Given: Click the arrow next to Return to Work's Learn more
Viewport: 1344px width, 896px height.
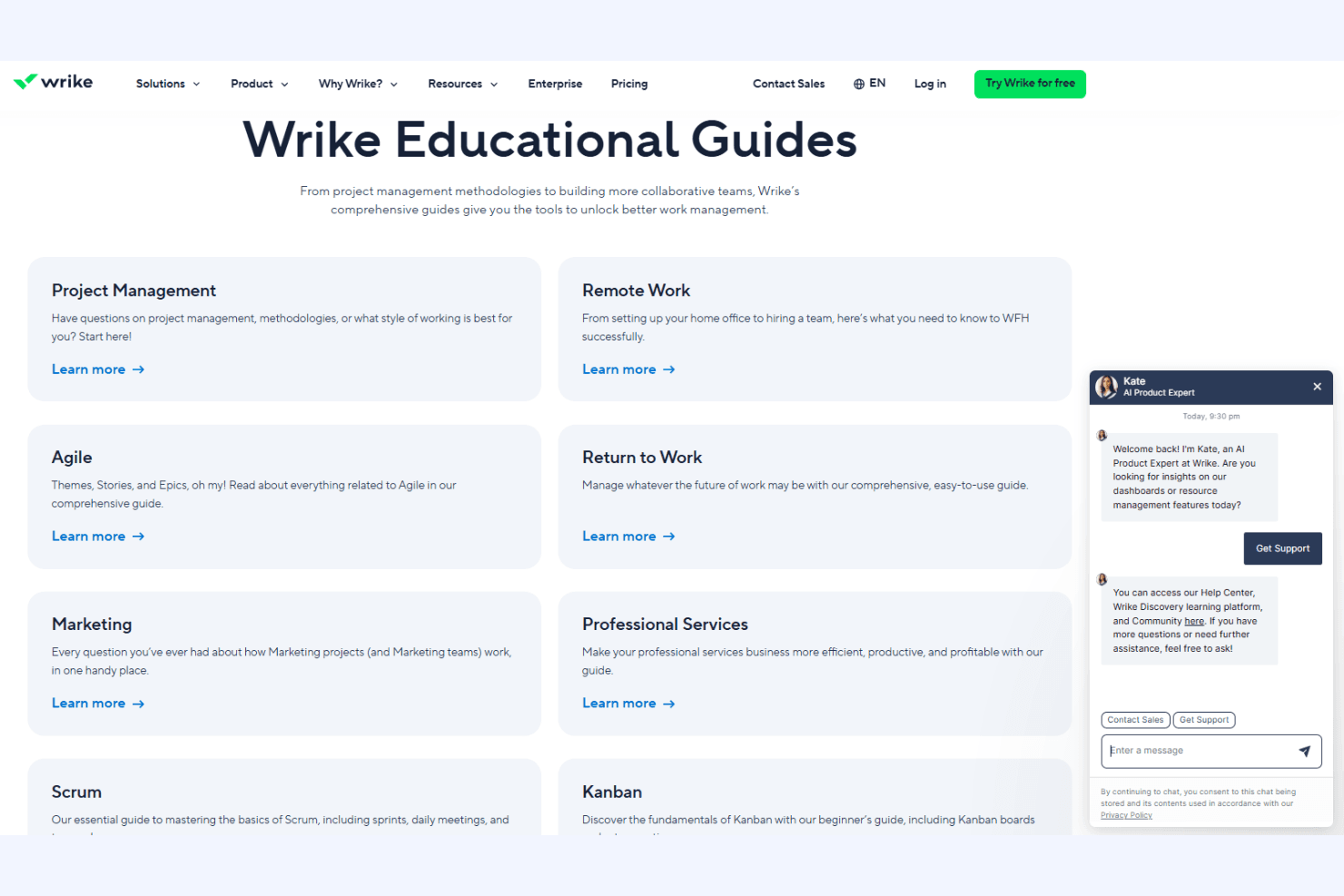Looking at the screenshot, I should point(669,537).
